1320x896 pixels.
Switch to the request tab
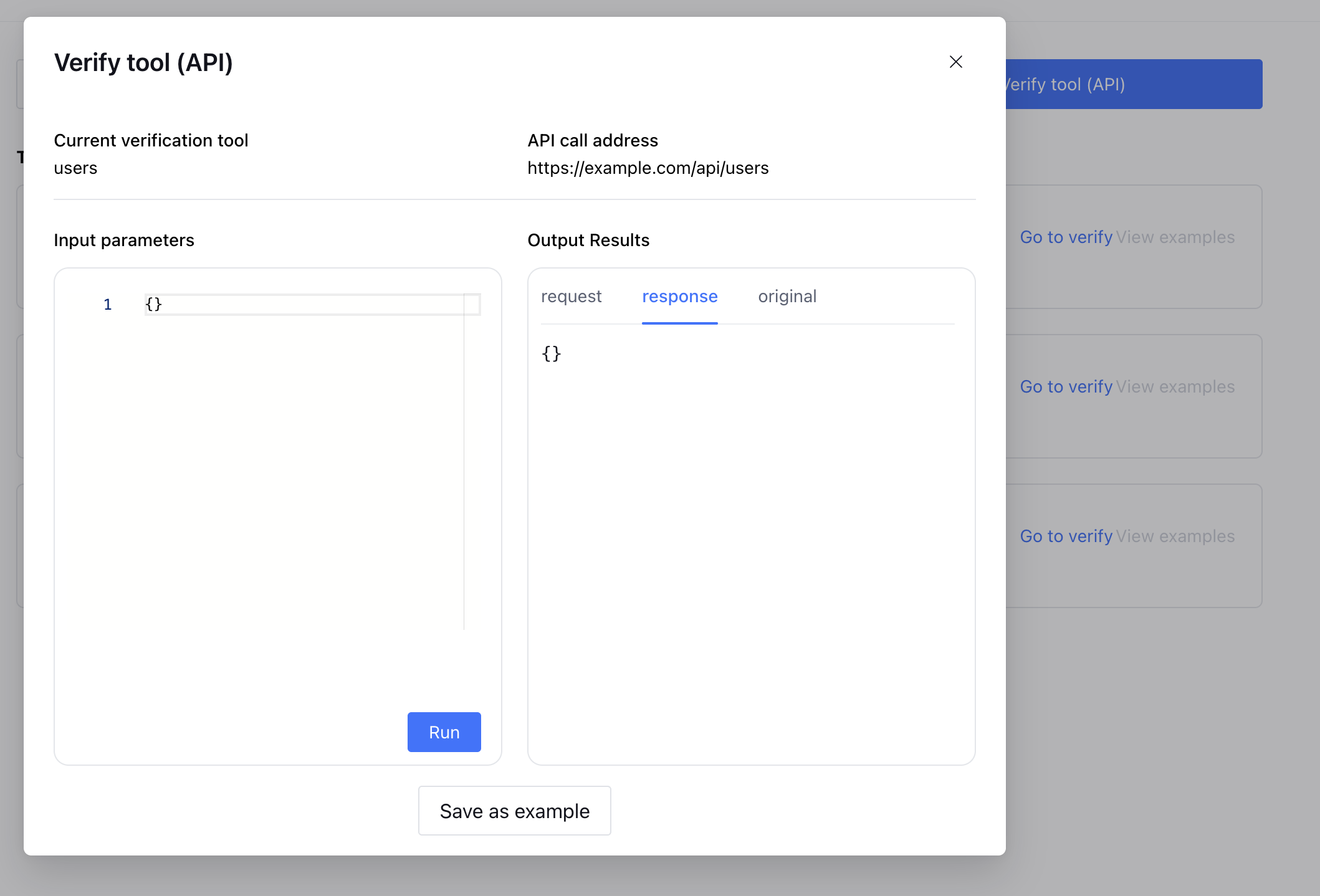click(x=571, y=297)
